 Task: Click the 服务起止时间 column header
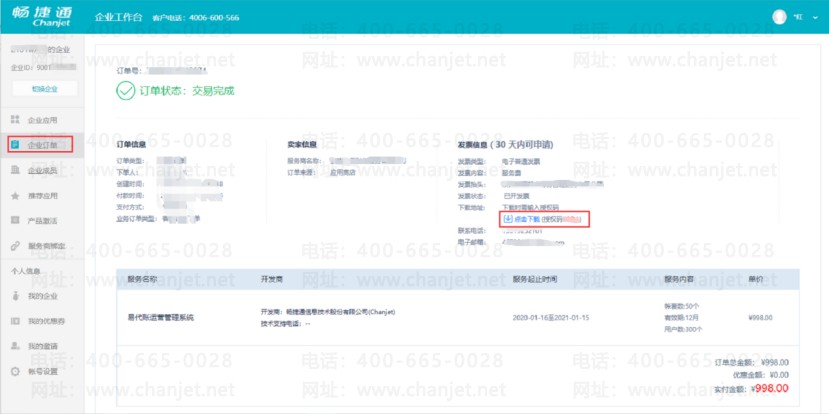click(535, 279)
